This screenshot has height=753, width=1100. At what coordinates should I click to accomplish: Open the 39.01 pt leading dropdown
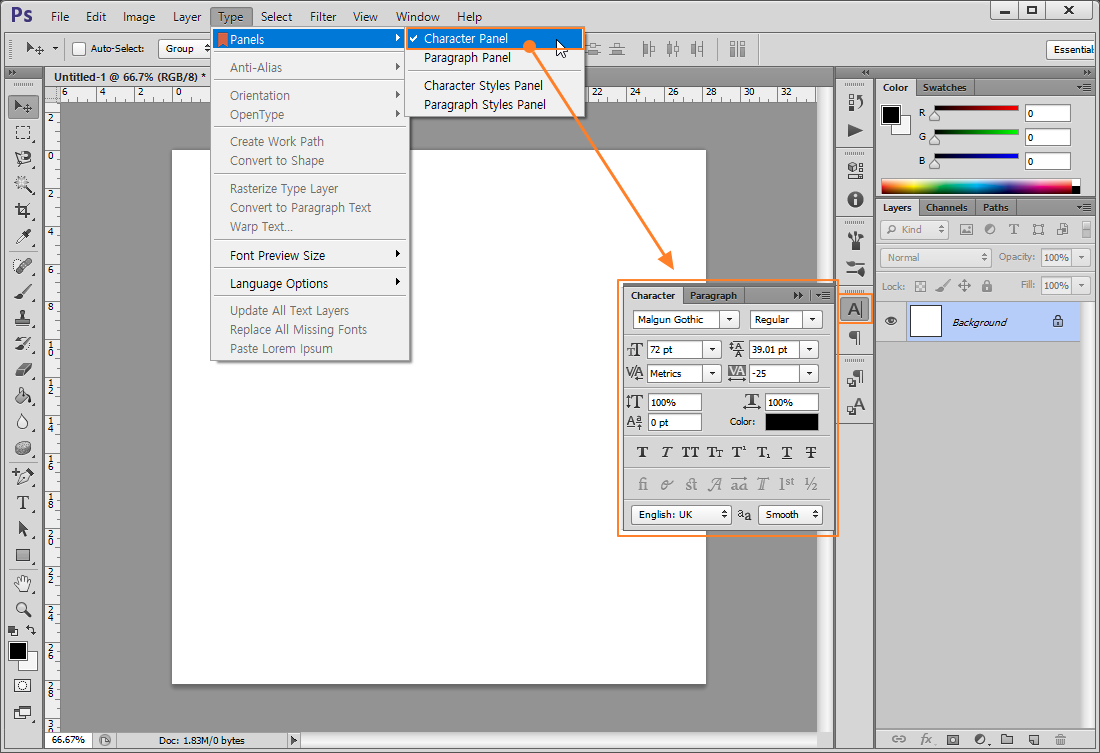pos(810,349)
